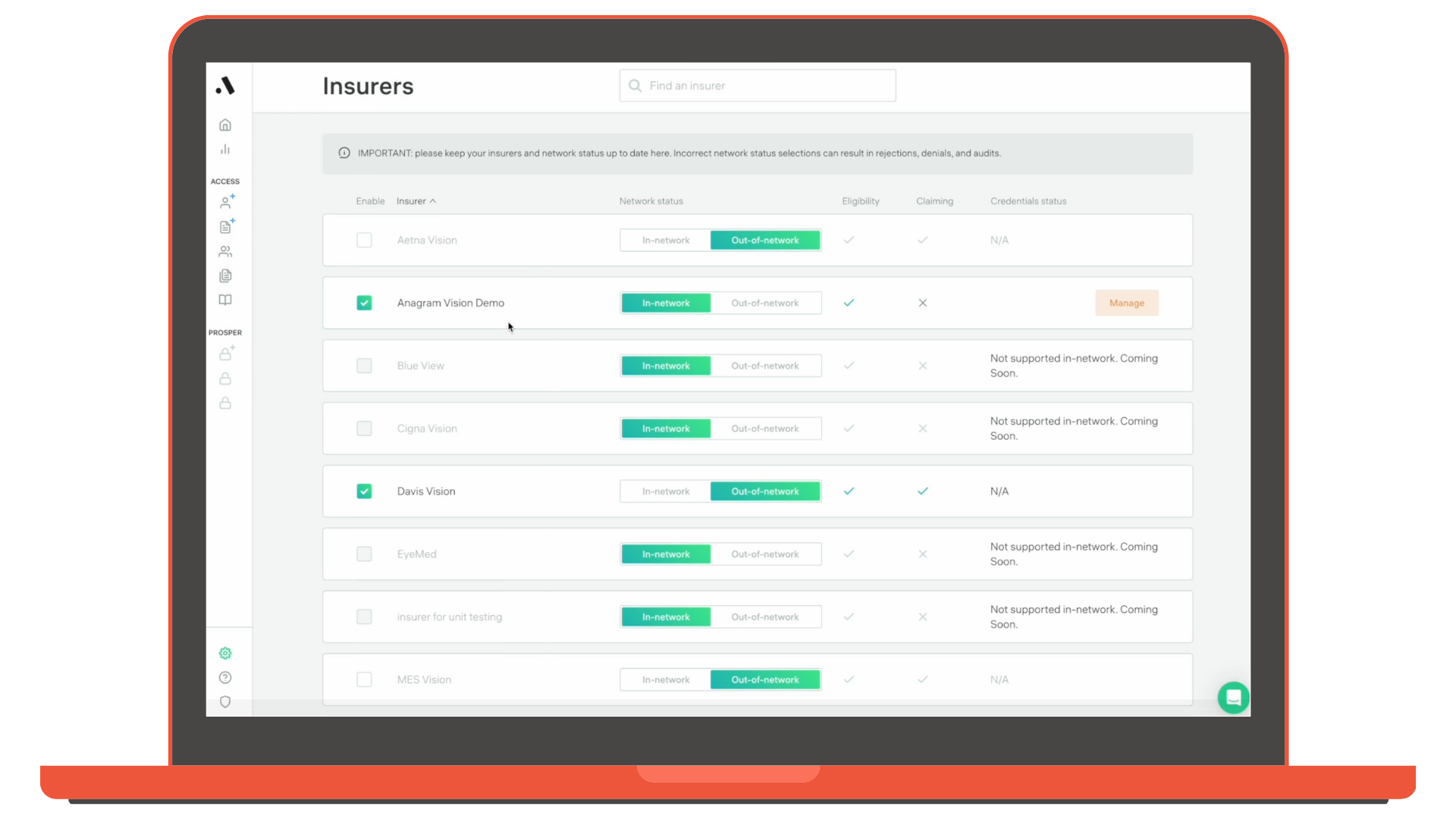This screenshot has width=1456, height=819.
Task: Toggle Insurer column sort arrow
Action: coord(433,202)
